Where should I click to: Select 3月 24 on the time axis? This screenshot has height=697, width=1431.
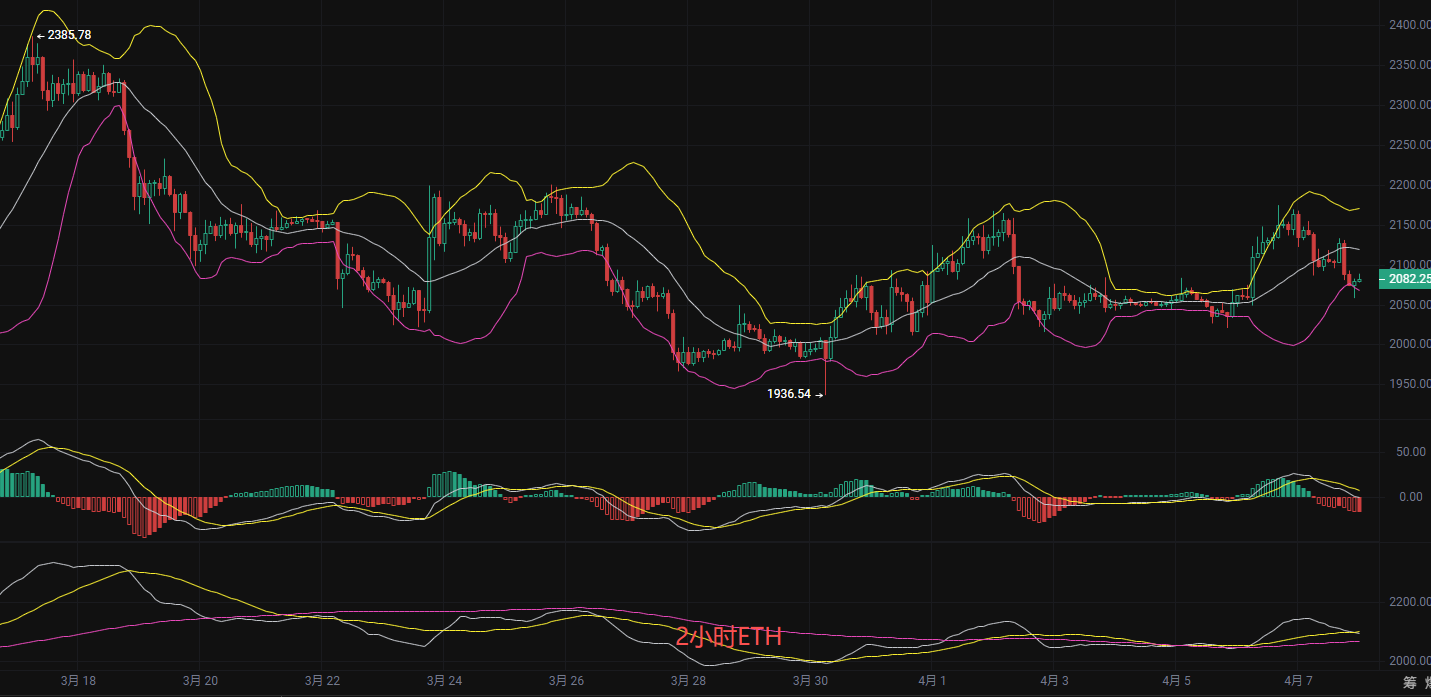coord(444,681)
